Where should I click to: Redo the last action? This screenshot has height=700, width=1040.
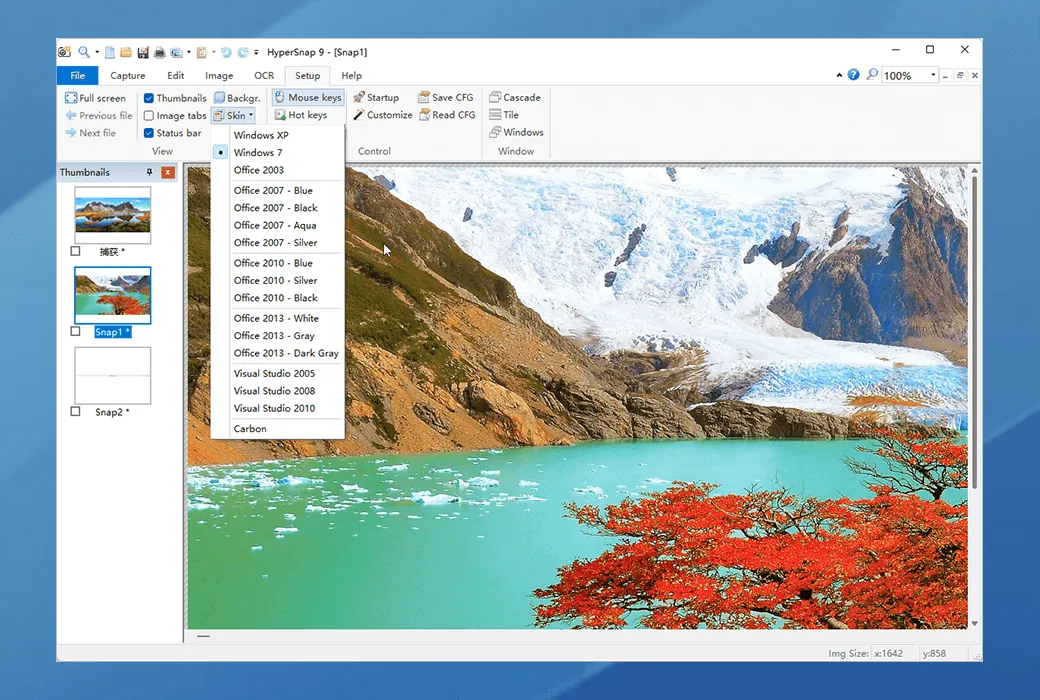point(241,51)
